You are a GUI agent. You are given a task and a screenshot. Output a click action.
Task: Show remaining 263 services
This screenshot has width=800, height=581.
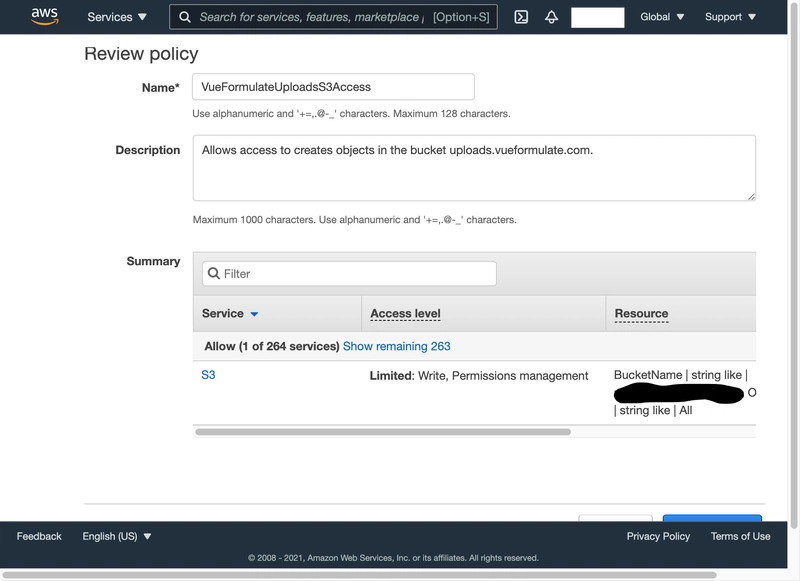[396, 346]
